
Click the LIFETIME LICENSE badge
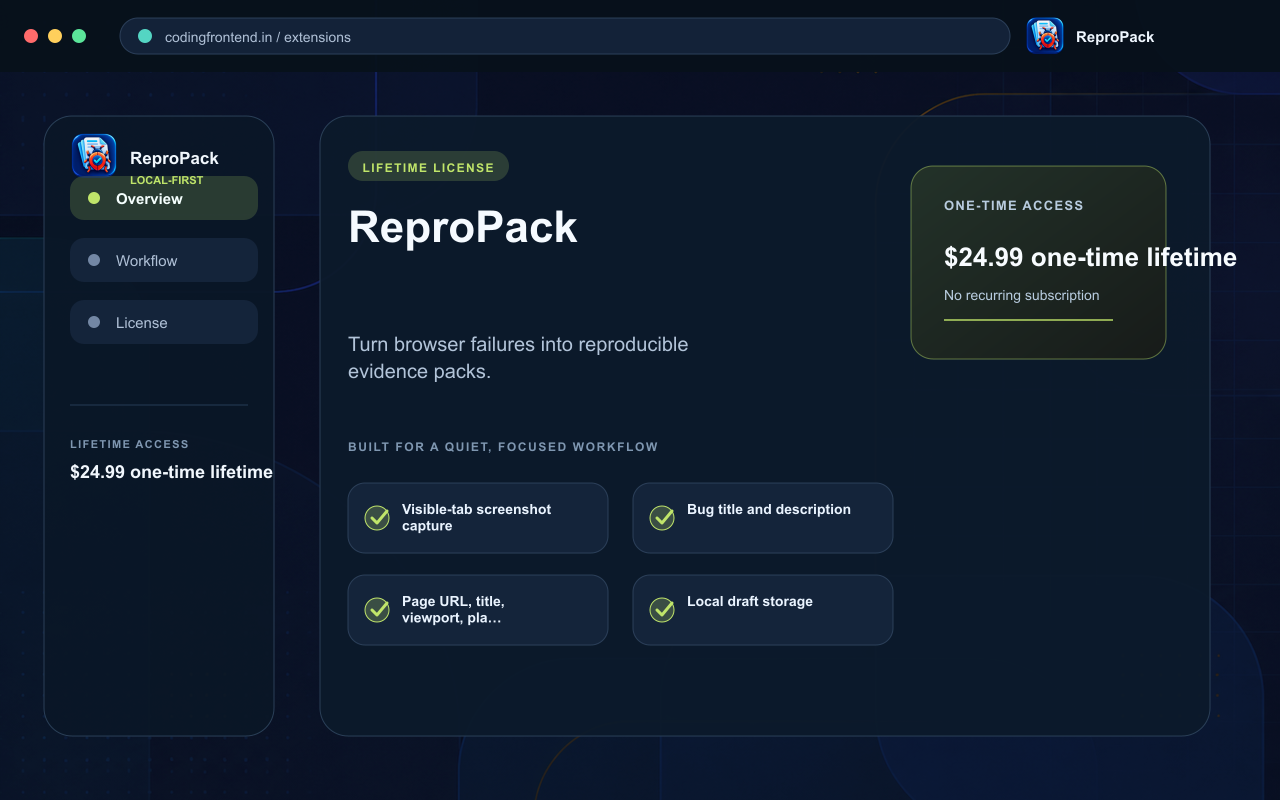tap(428, 167)
